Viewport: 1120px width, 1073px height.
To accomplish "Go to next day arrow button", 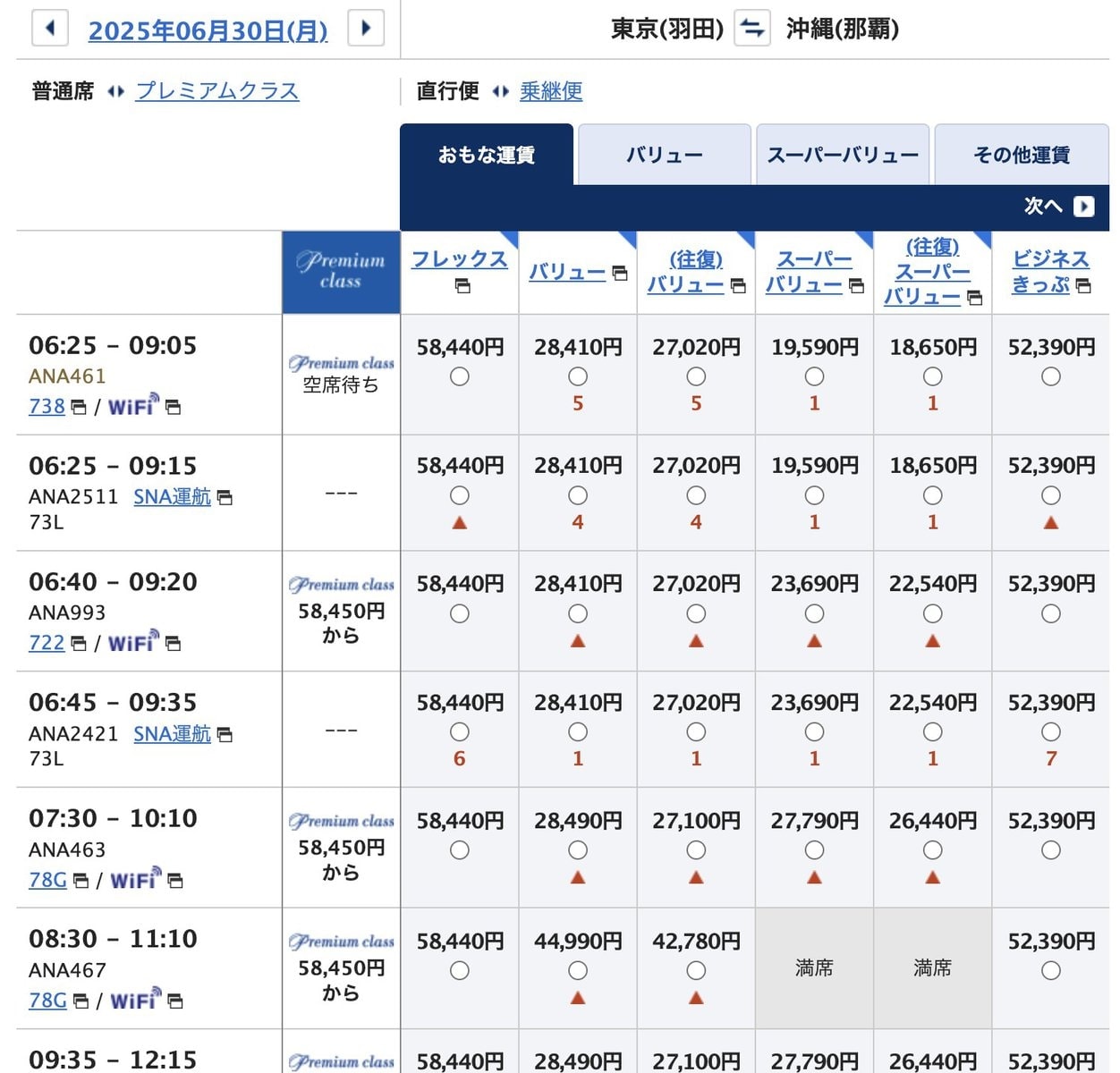I will click(365, 28).
